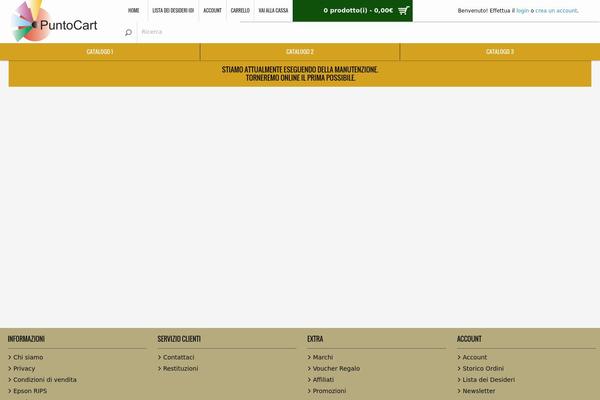Open the Storico Ordini link
This screenshot has width=600, height=400.
(483, 368)
